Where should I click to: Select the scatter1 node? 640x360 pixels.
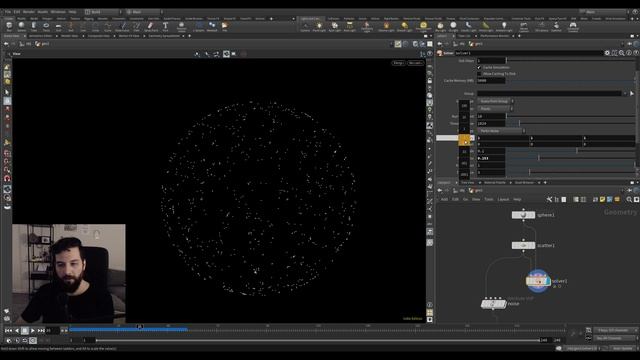(523, 245)
